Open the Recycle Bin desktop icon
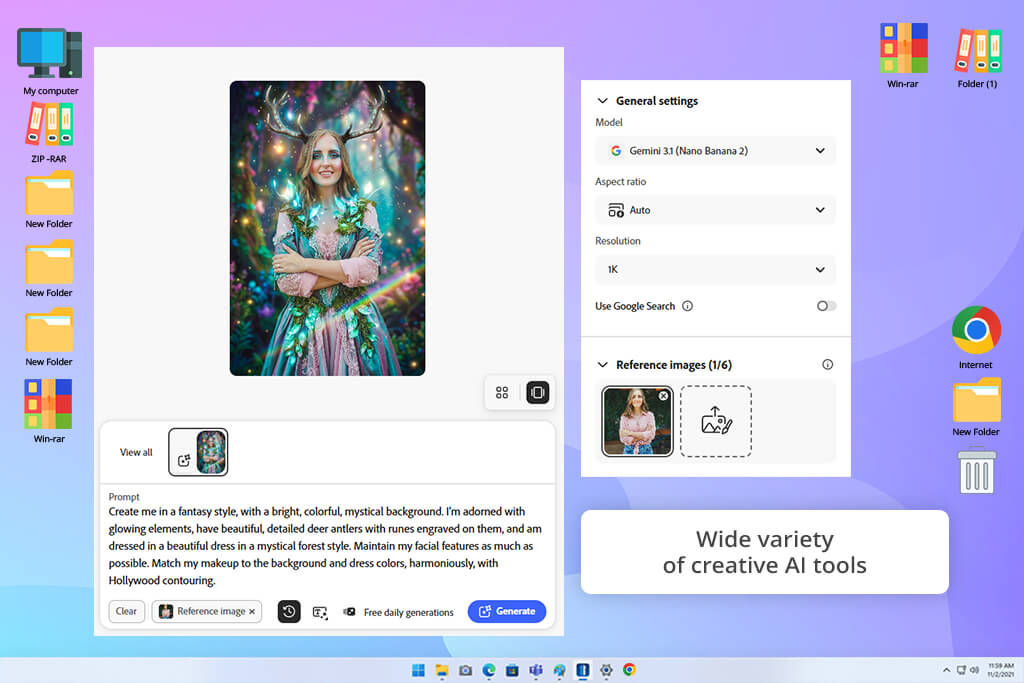This screenshot has width=1024, height=683. tap(976, 470)
